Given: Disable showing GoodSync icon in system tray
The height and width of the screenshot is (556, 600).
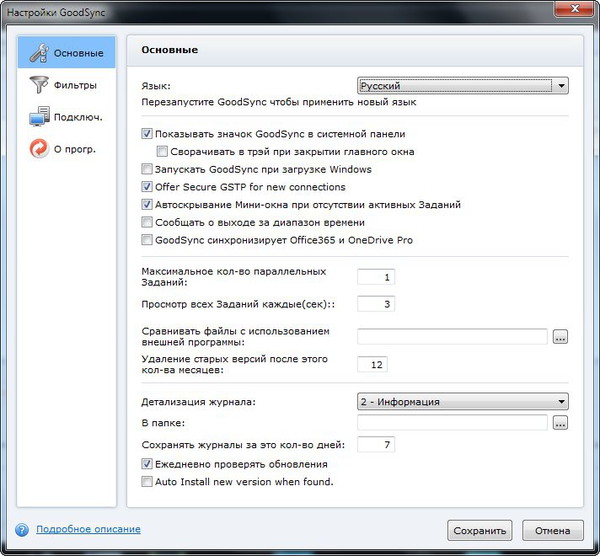Looking at the screenshot, I should (x=147, y=134).
